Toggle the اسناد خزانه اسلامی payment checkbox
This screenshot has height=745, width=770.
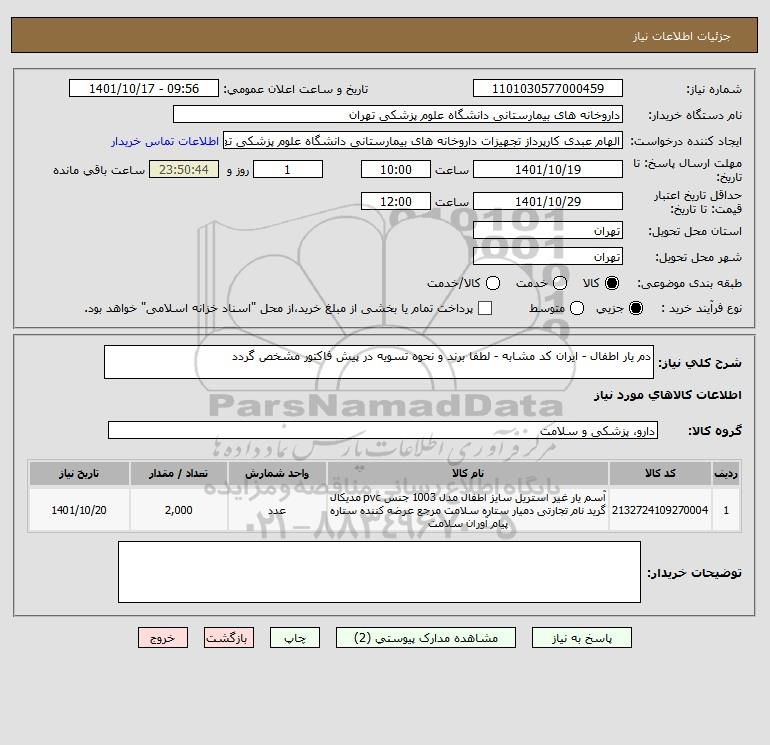[485, 308]
